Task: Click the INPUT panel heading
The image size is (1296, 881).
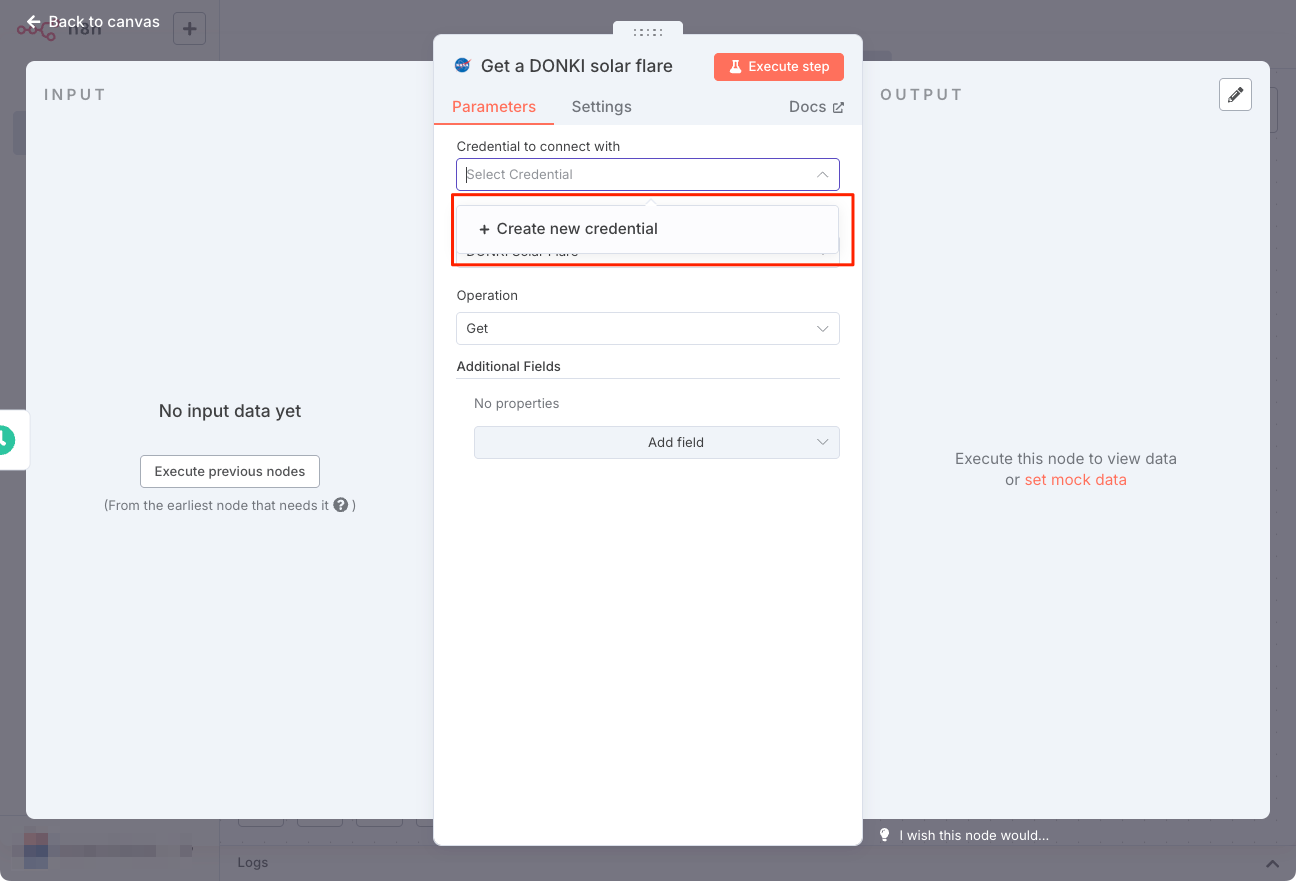Action: tap(75, 95)
